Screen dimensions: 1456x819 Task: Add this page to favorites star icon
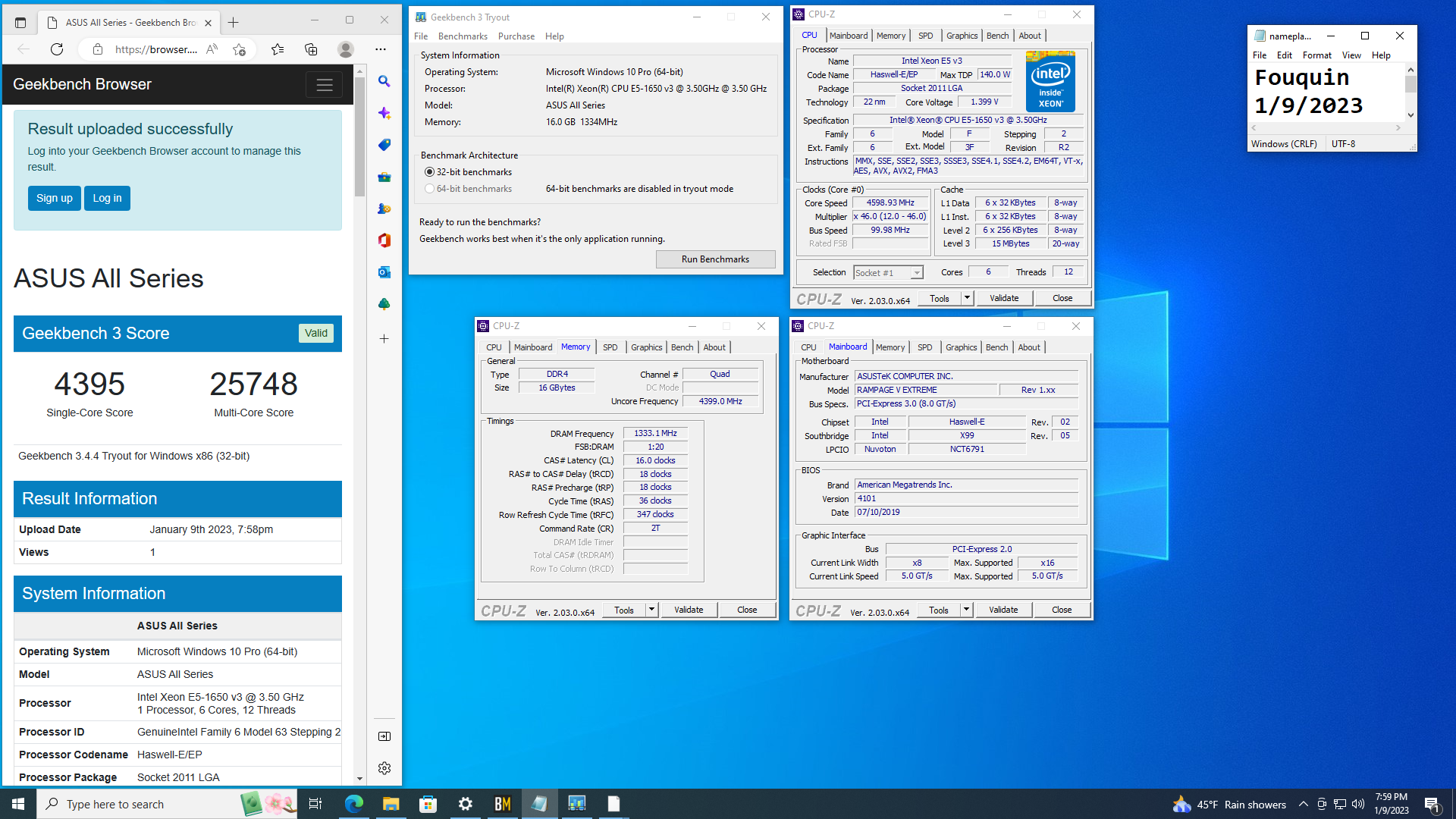pos(240,49)
